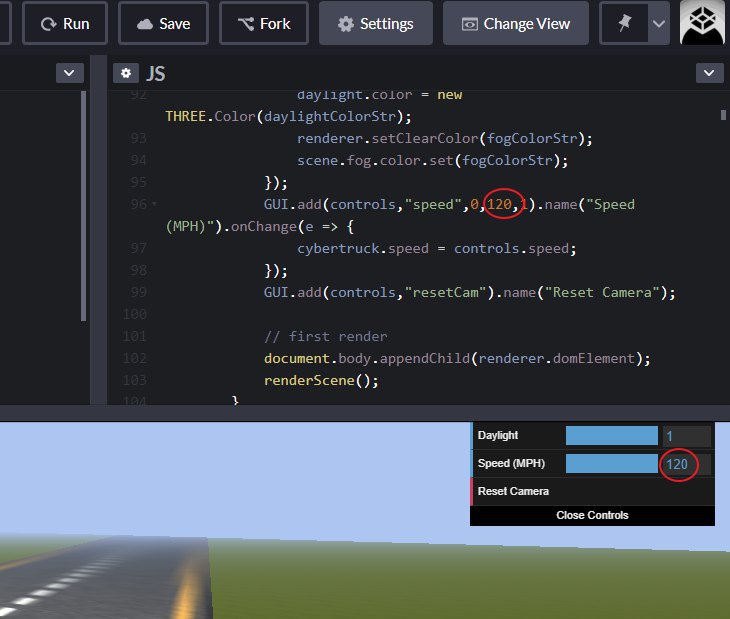Expand the JS panel dropdown chevron
Image resolution: width=730 pixels, height=619 pixels.
coord(710,73)
